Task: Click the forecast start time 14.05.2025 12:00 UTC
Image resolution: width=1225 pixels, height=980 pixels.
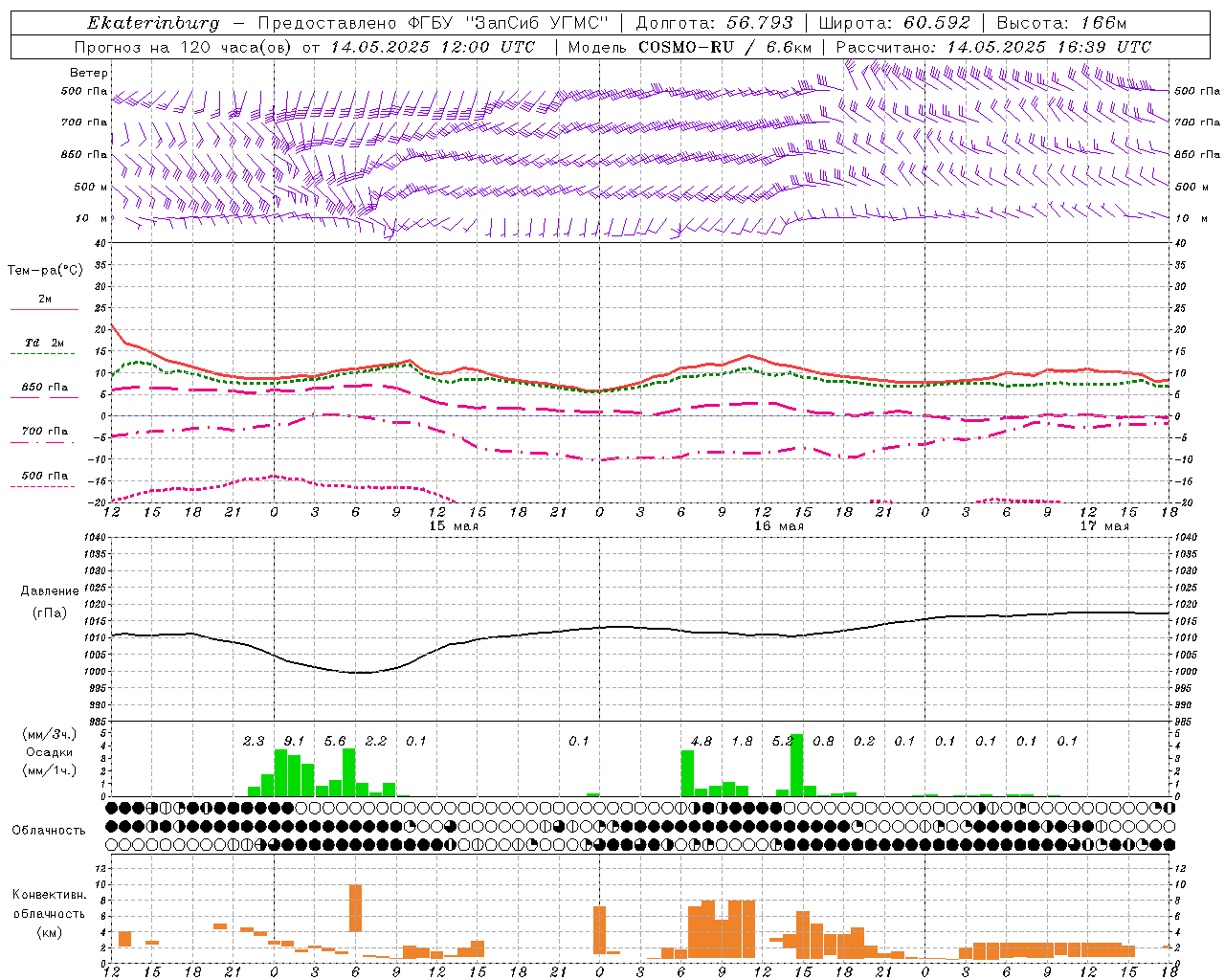Action: [433, 47]
